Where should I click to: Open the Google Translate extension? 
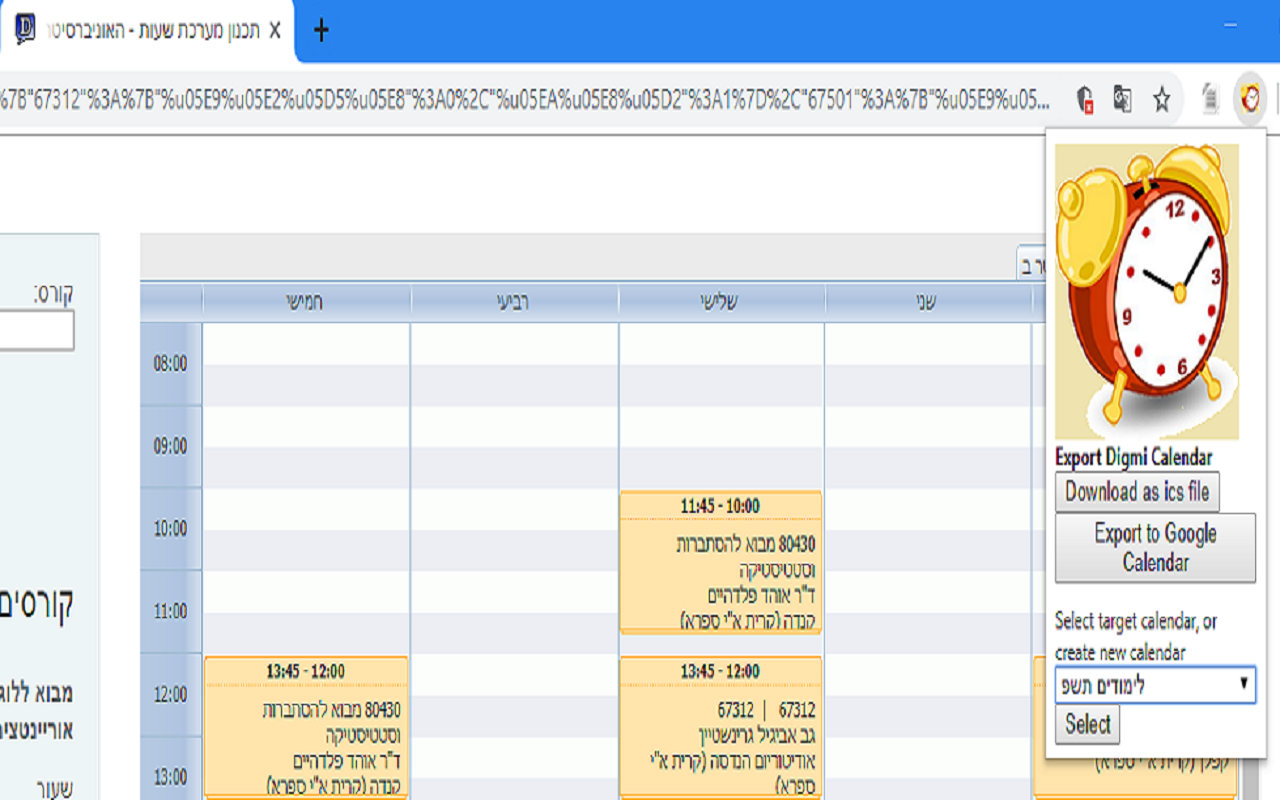[x=1124, y=99]
